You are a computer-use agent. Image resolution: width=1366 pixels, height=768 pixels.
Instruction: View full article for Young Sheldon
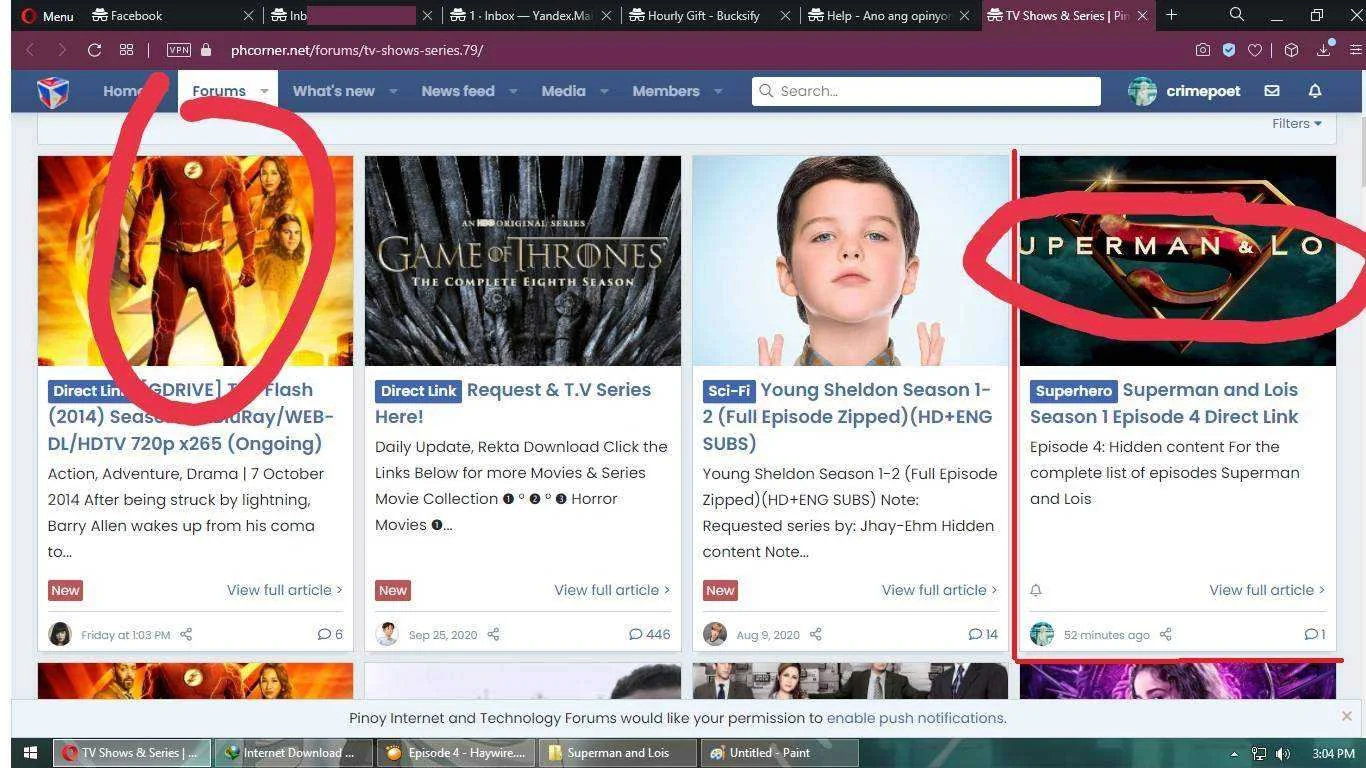coord(939,590)
